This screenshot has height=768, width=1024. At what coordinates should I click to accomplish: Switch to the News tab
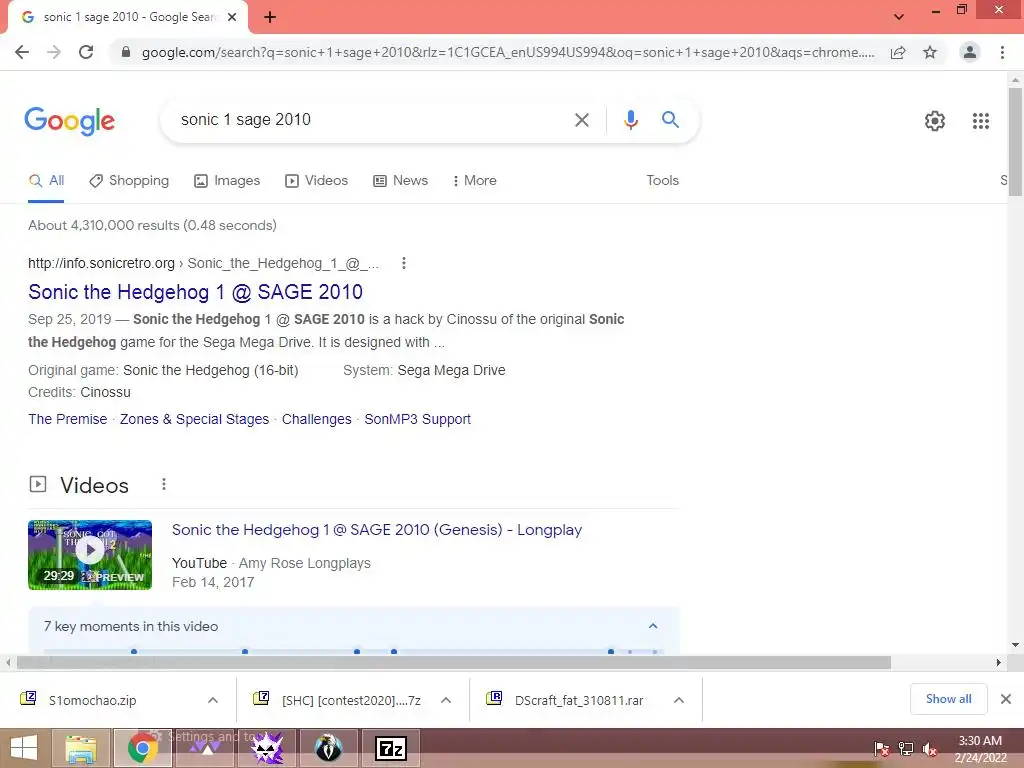coord(400,181)
